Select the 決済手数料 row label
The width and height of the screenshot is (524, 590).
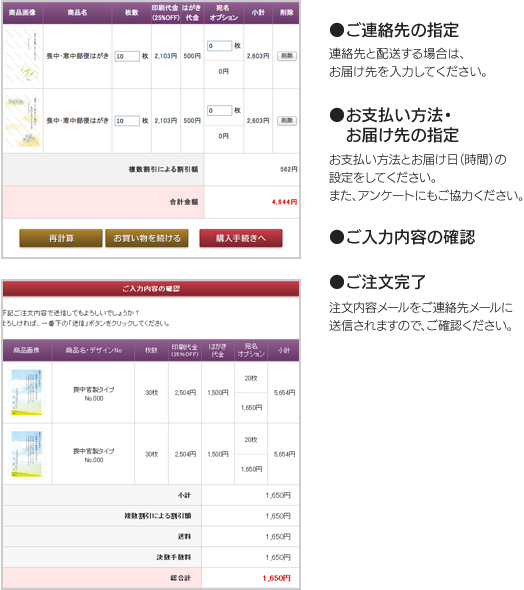pyautogui.click(x=173, y=557)
